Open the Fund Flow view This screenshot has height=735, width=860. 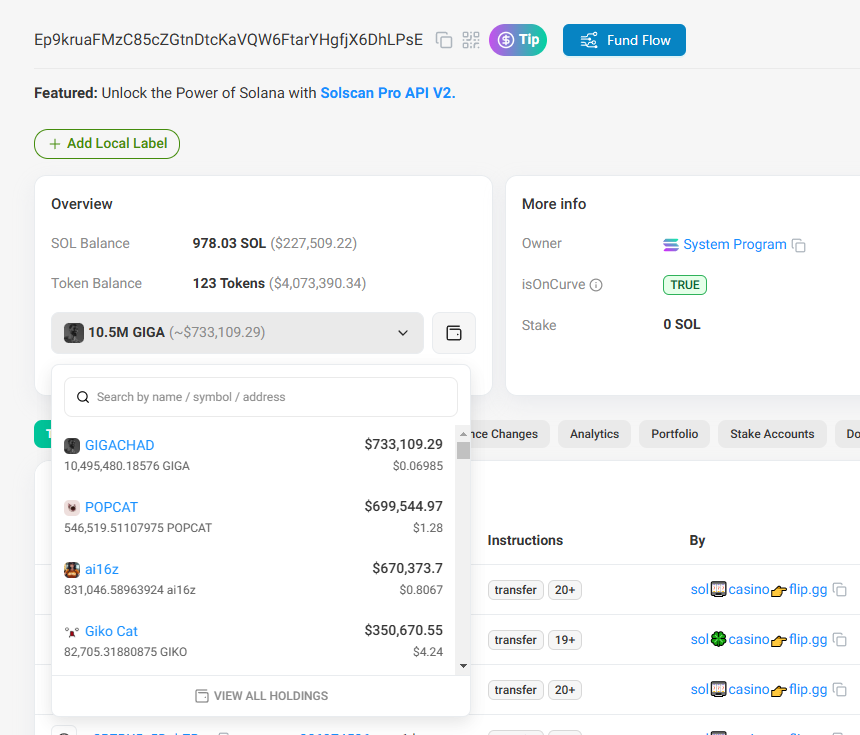coord(624,40)
